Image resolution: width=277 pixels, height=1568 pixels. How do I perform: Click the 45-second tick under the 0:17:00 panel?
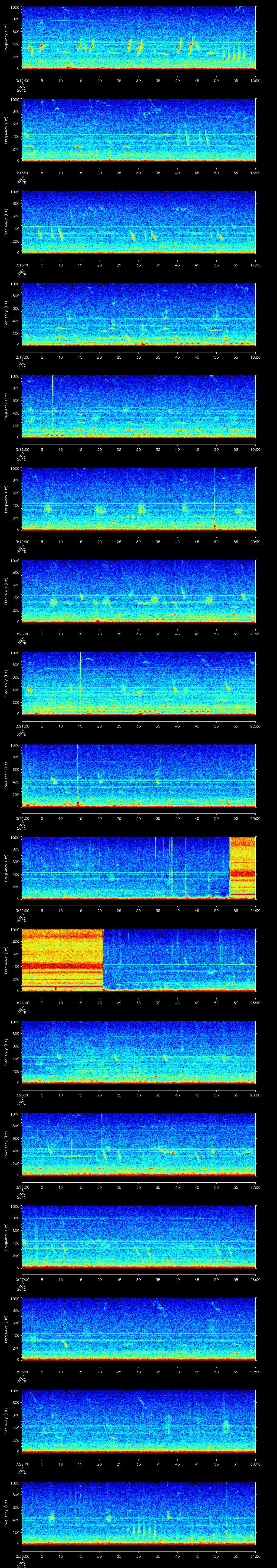(197, 357)
